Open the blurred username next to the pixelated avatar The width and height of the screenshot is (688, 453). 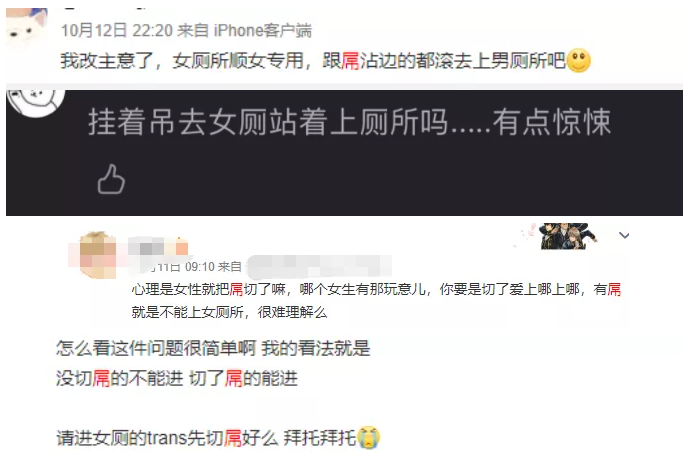coord(159,247)
